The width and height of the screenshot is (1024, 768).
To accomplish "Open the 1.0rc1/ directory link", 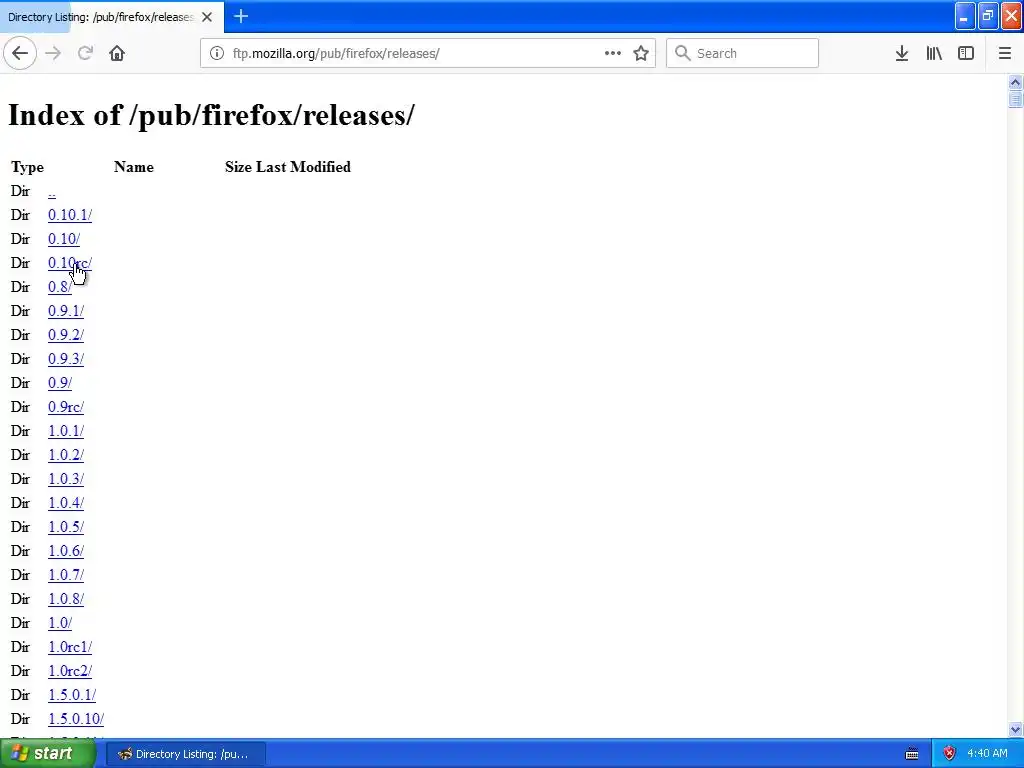I will coord(70,647).
